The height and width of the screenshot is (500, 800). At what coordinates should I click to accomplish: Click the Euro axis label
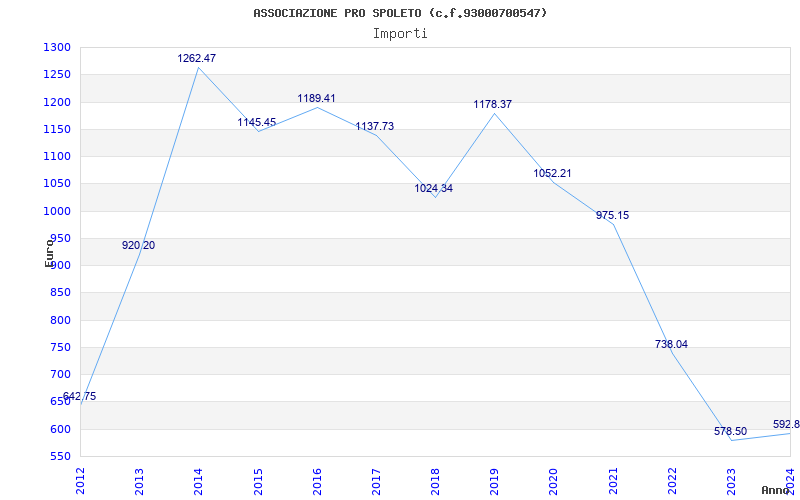[x=49, y=253]
